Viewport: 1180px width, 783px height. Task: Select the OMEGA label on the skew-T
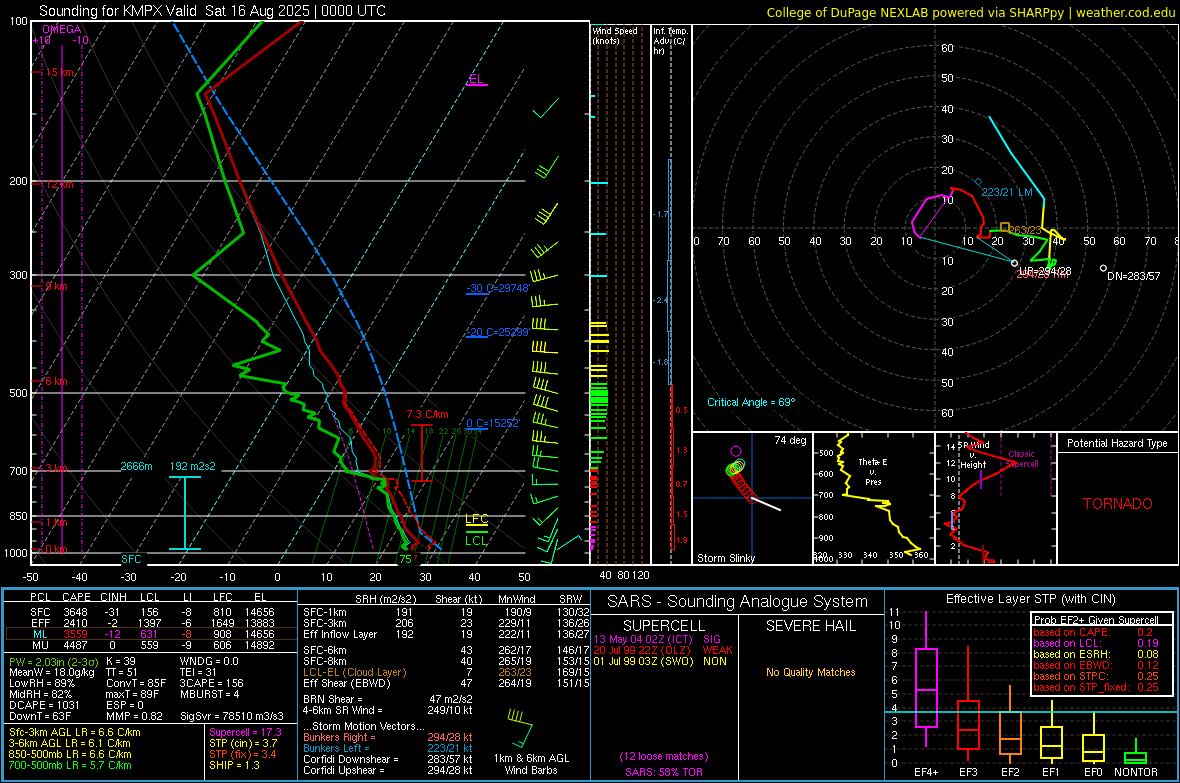point(62,29)
